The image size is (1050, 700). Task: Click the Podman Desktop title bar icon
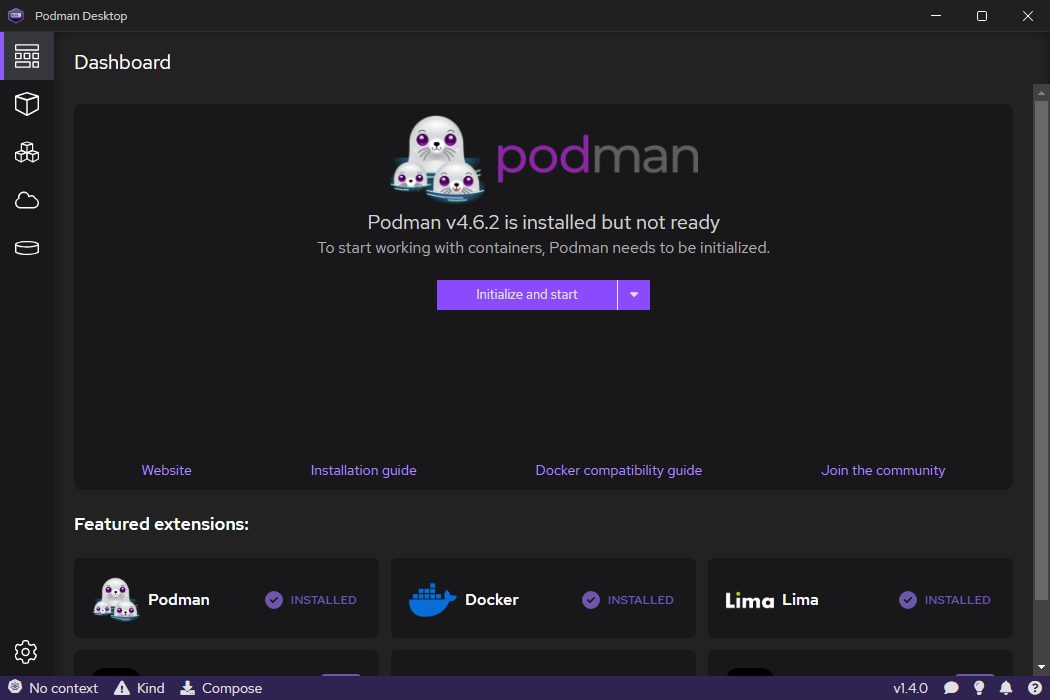15,15
